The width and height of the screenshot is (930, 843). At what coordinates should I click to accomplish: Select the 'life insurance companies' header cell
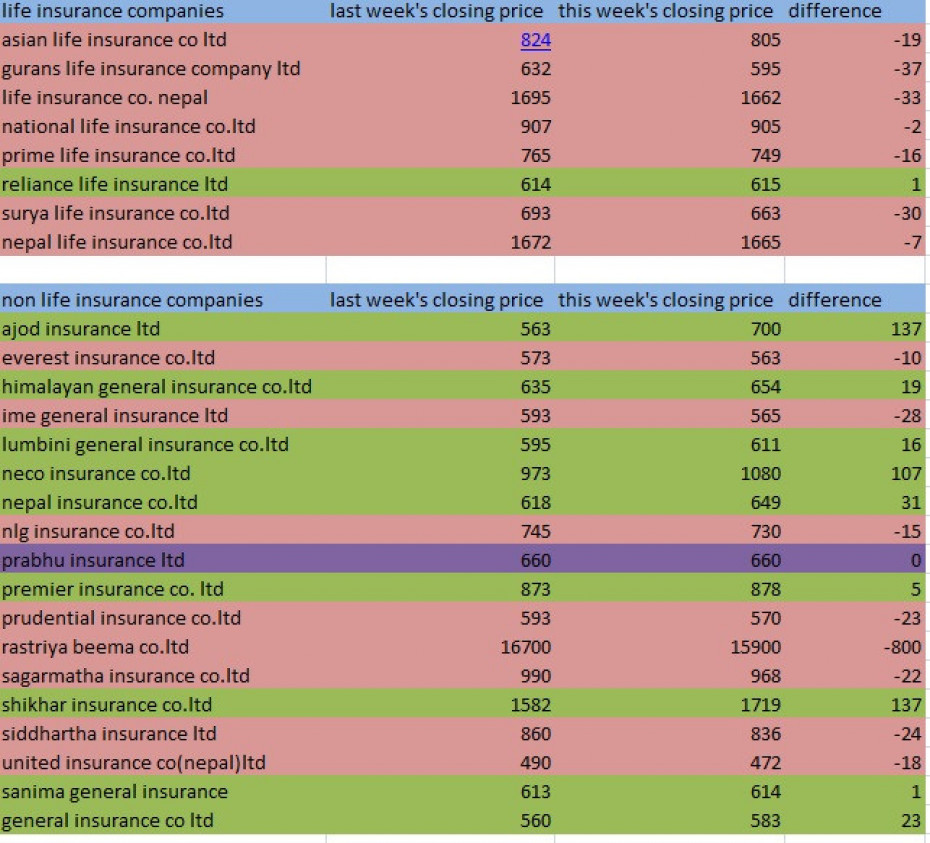tap(163, 11)
